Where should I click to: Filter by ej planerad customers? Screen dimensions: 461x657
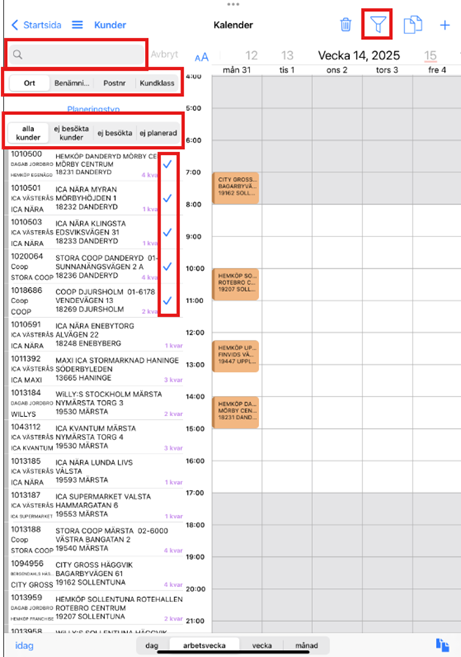[158, 133]
